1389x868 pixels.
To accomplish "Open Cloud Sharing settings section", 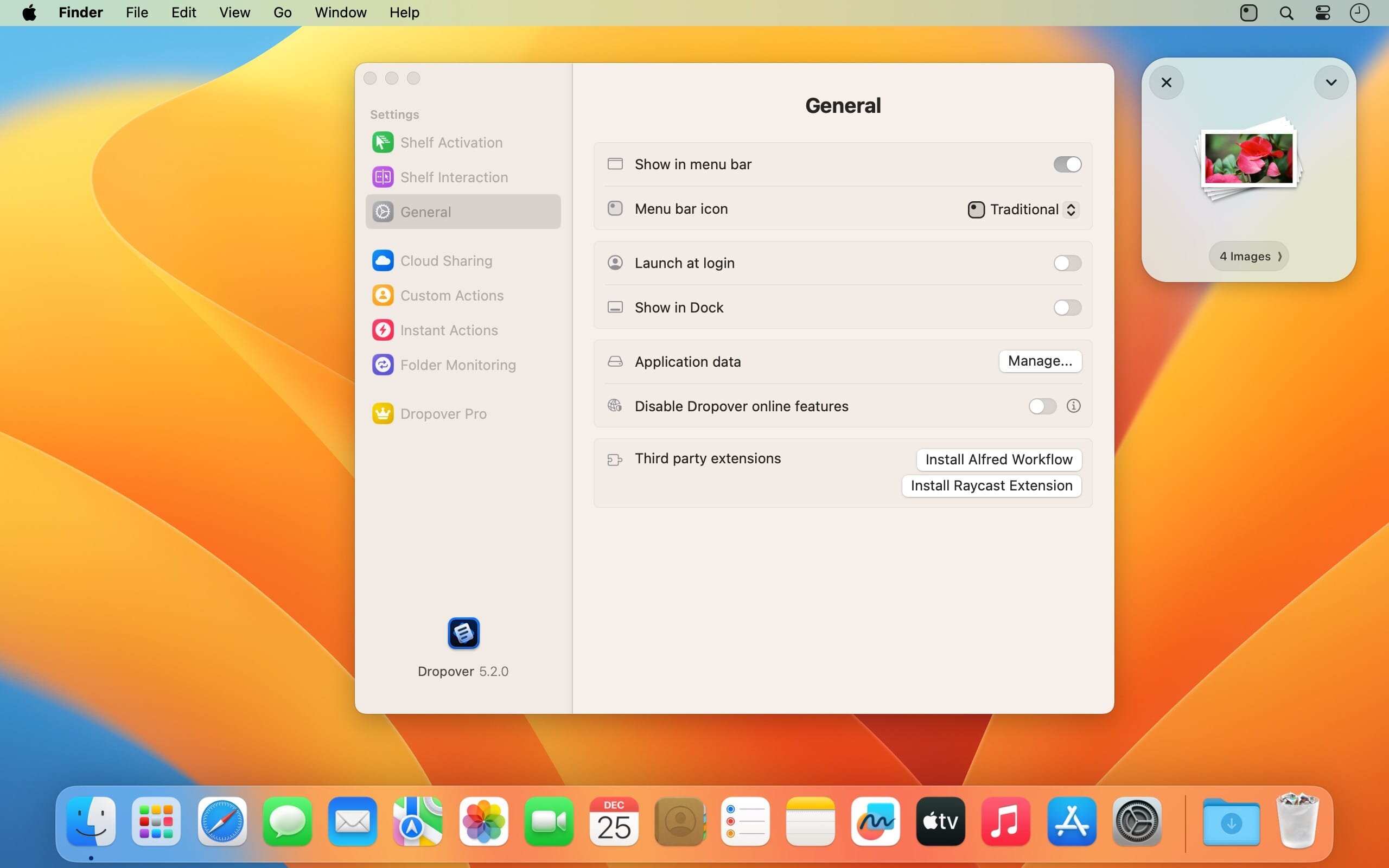I will point(446,260).
